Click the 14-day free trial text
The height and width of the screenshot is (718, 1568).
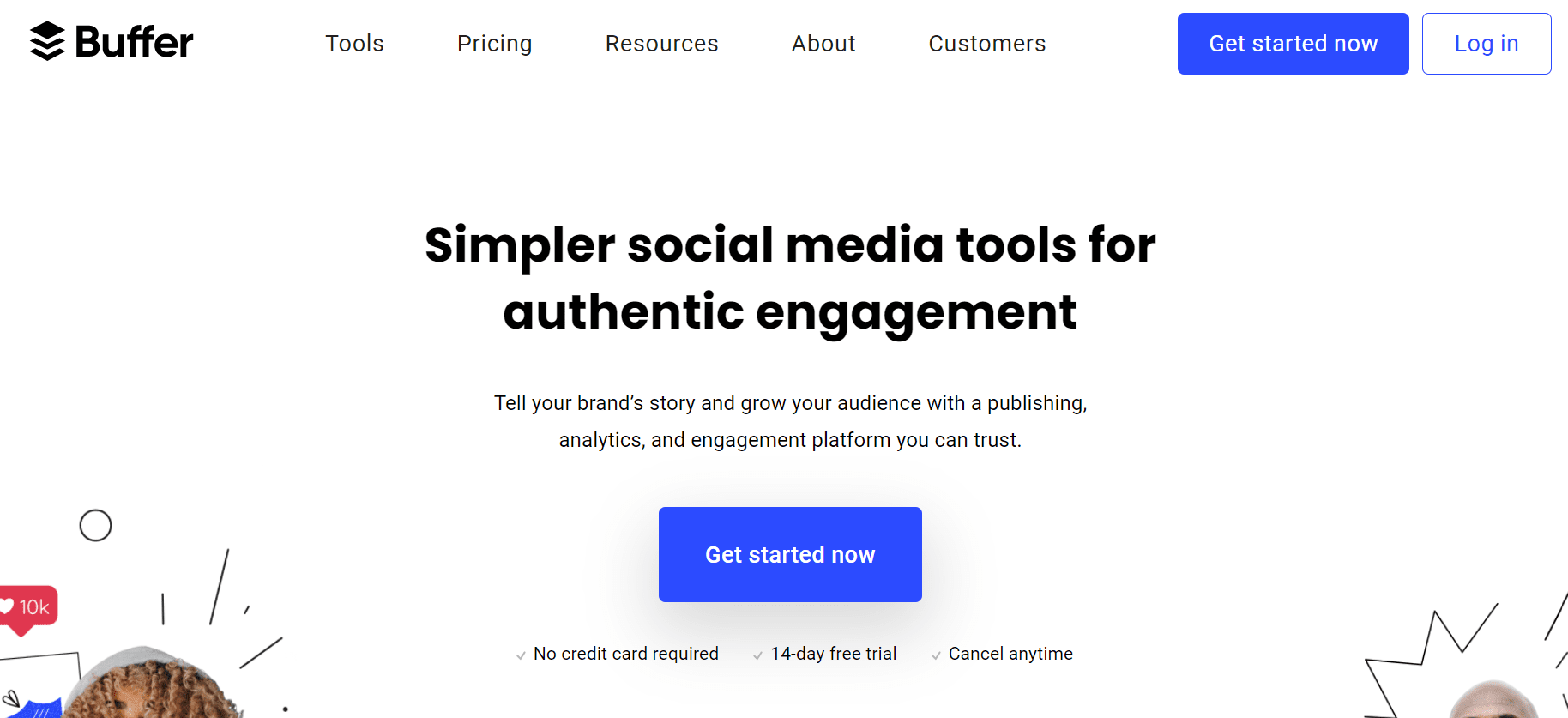tap(833, 654)
